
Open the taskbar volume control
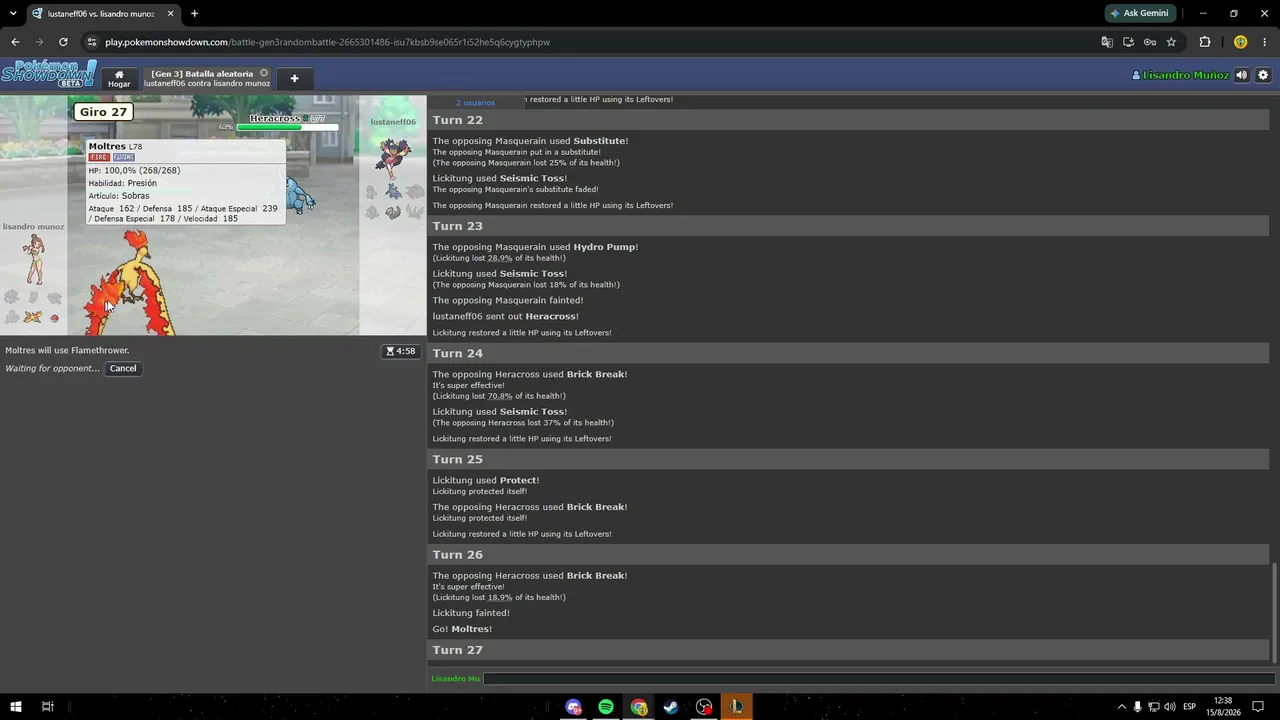click(1170, 707)
